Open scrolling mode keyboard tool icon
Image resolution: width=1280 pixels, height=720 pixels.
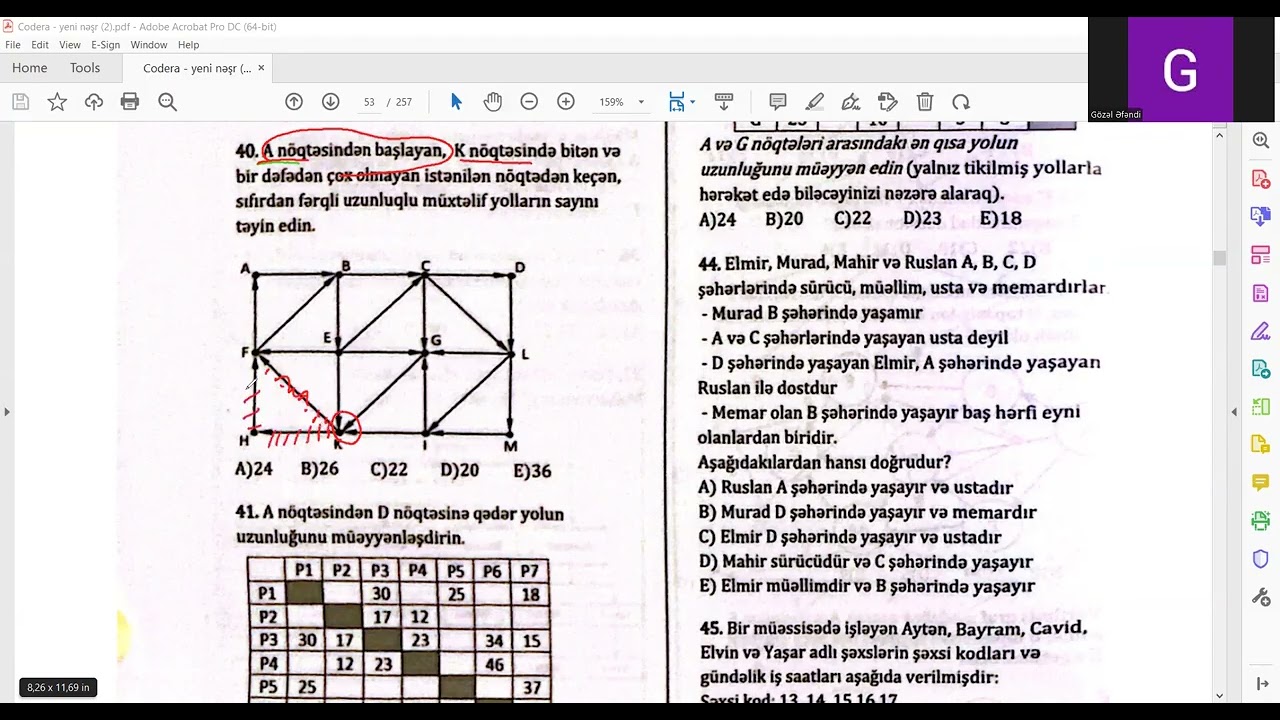[724, 101]
